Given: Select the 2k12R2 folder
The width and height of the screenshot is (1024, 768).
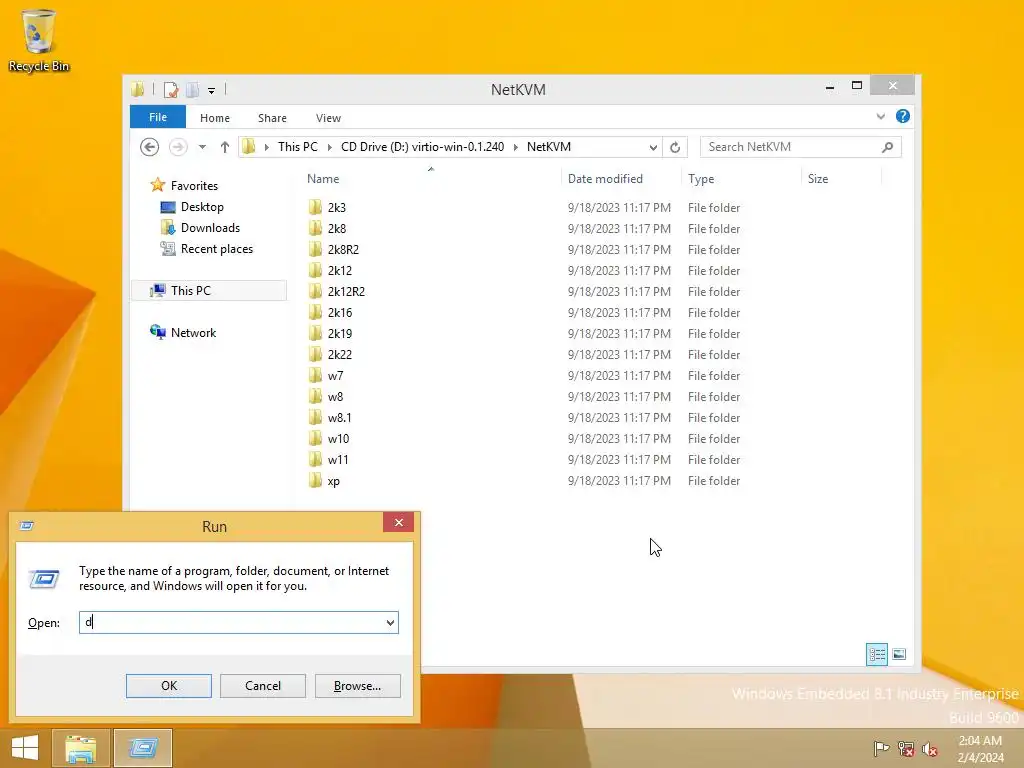Looking at the screenshot, I should 346,291.
